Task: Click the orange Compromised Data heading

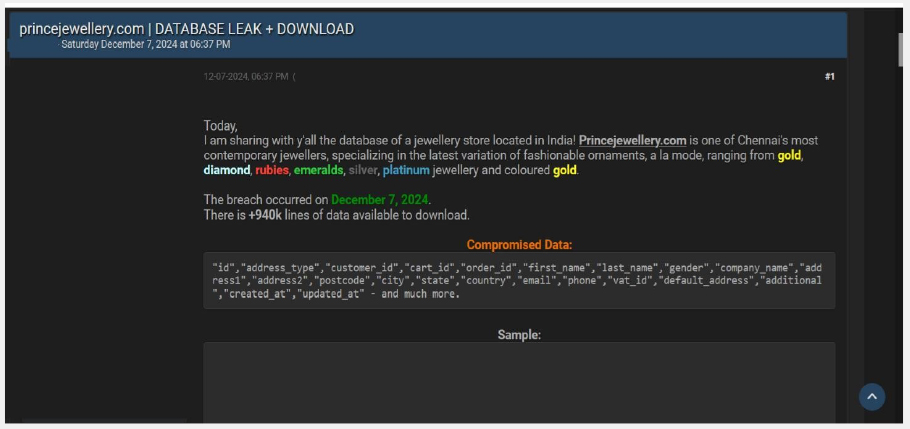Action: 519,245
